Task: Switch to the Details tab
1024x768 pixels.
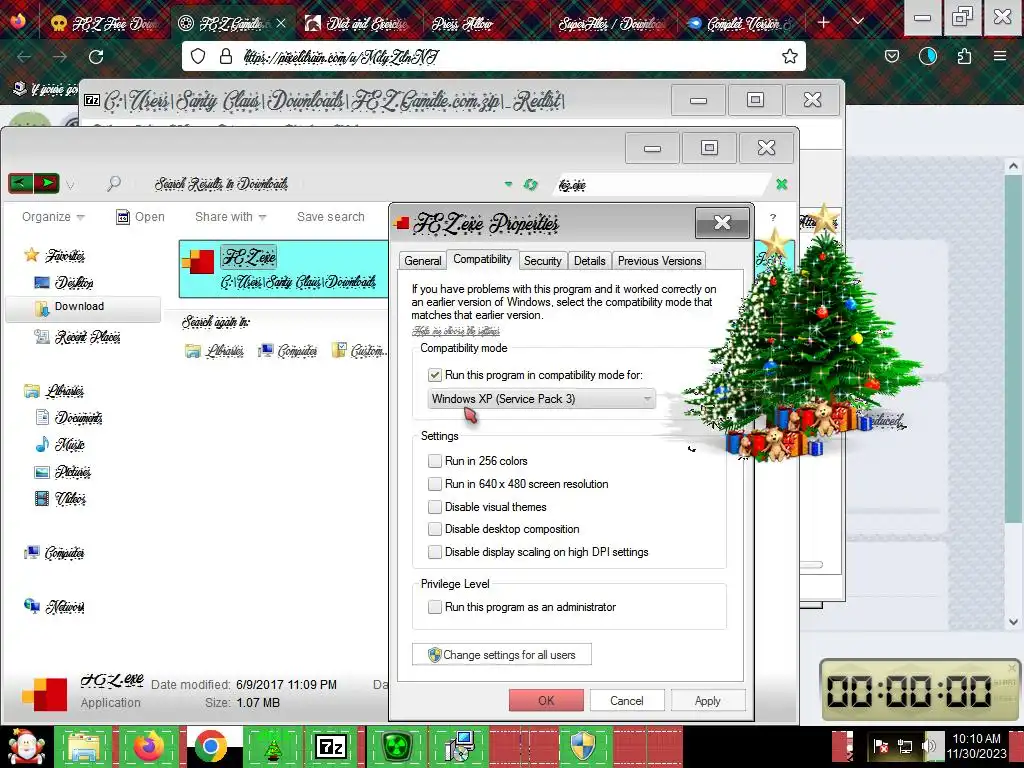Action: [590, 261]
